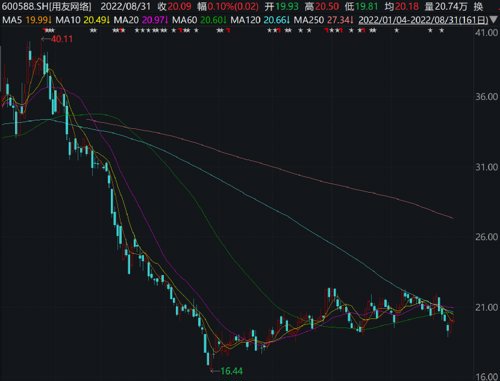Click the 40.11 high price arrow marker
Screen dimensions: 500x381
click(x=57, y=39)
